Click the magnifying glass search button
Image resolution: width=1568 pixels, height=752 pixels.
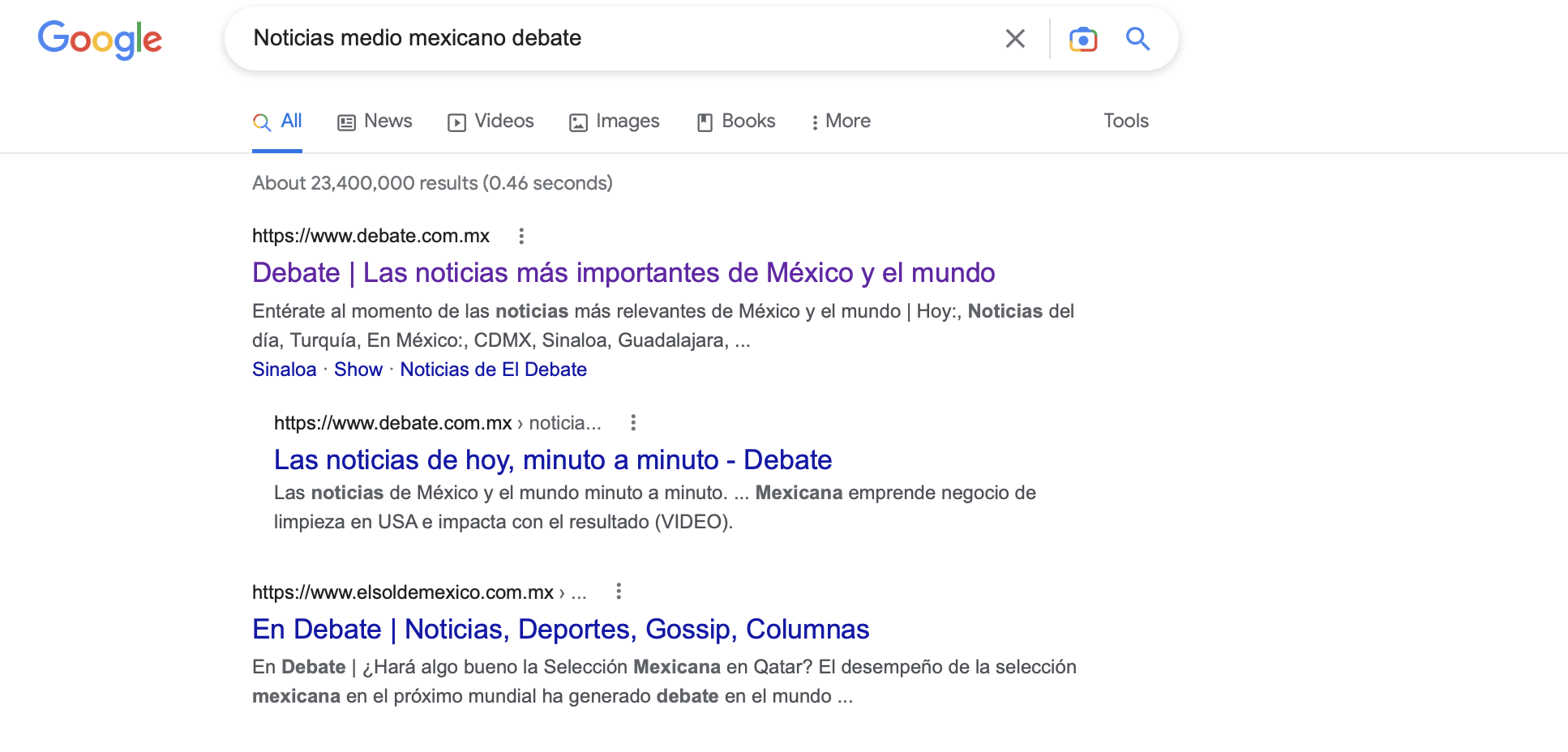1137,38
